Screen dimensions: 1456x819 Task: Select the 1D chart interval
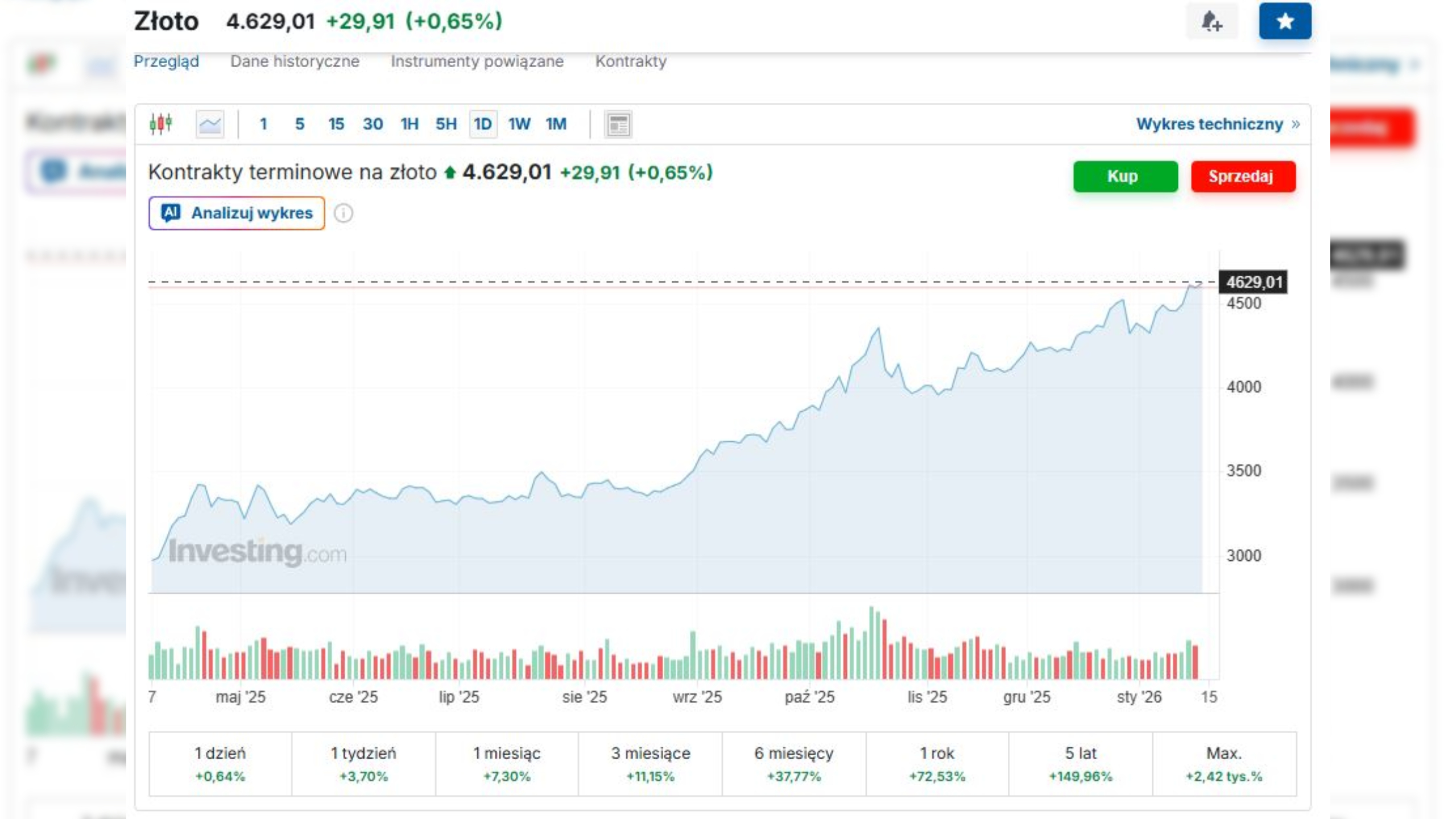(482, 124)
